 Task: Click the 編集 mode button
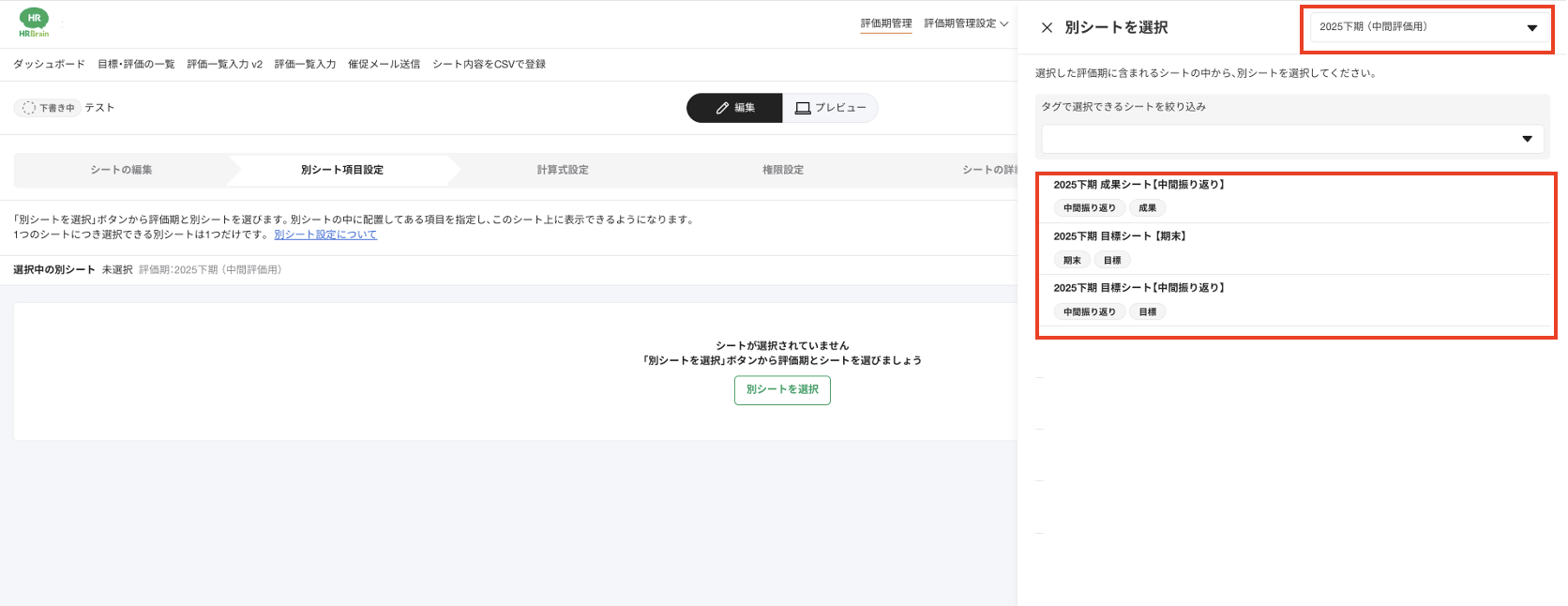(734, 108)
